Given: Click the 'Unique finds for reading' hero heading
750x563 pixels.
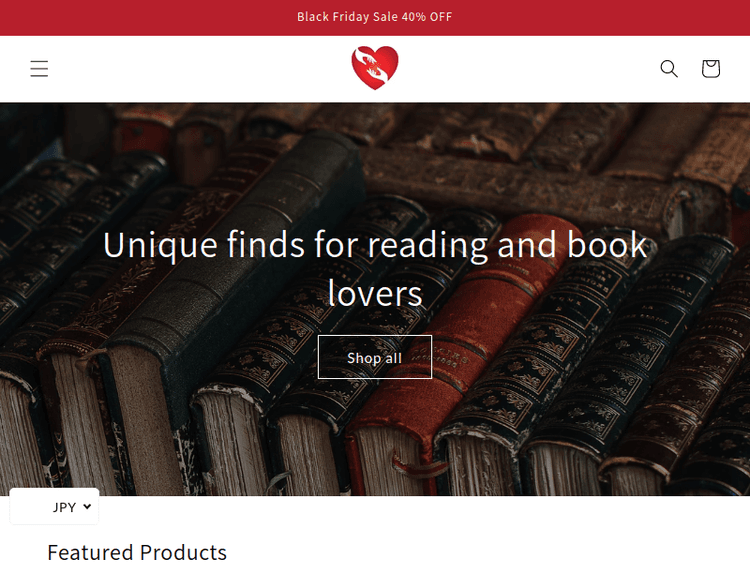Looking at the screenshot, I should click(x=375, y=268).
